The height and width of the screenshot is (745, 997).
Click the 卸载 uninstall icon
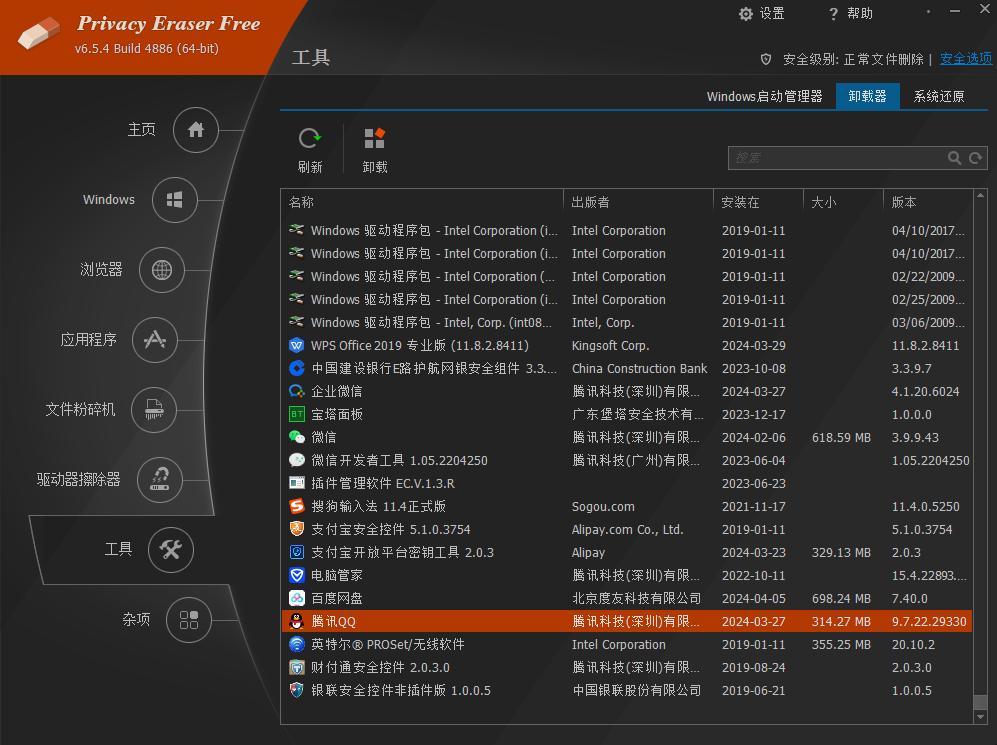click(375, 139)
